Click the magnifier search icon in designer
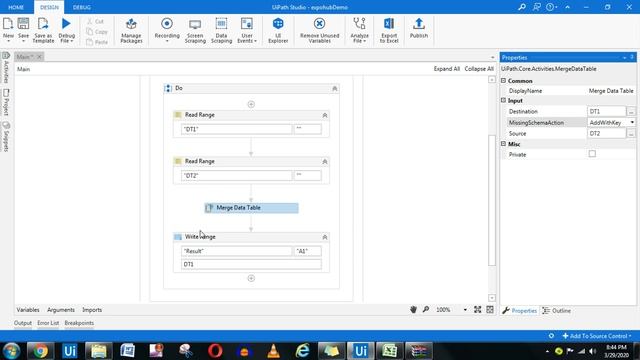Image resolution: width=640 pixels, height=360 pixels. (426, 310)
